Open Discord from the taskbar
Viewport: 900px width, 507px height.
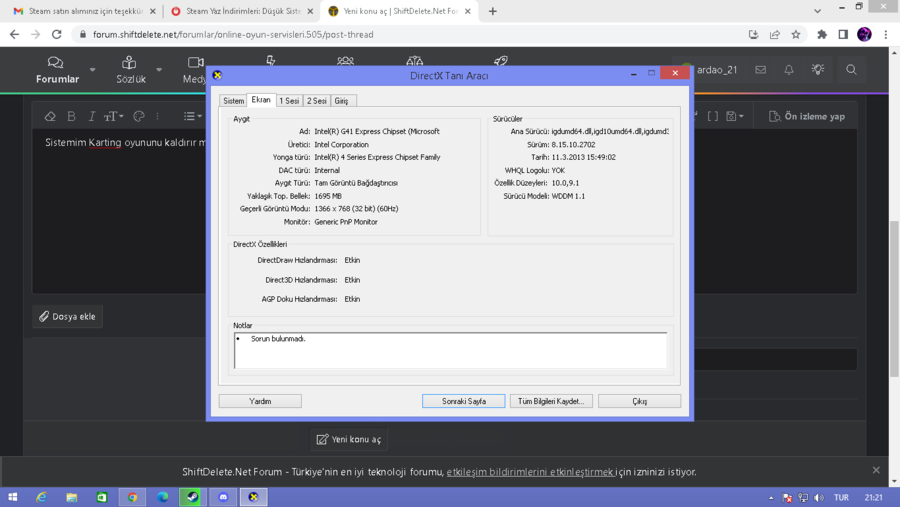(223, 497)
